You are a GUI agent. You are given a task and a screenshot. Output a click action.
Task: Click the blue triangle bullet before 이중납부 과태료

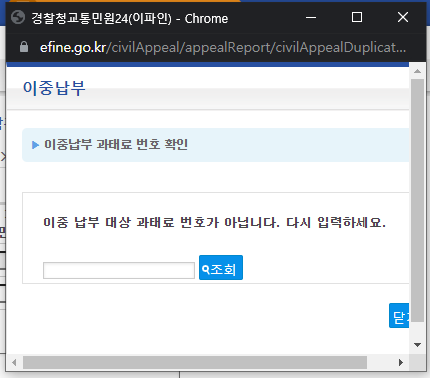click(35, 145)
